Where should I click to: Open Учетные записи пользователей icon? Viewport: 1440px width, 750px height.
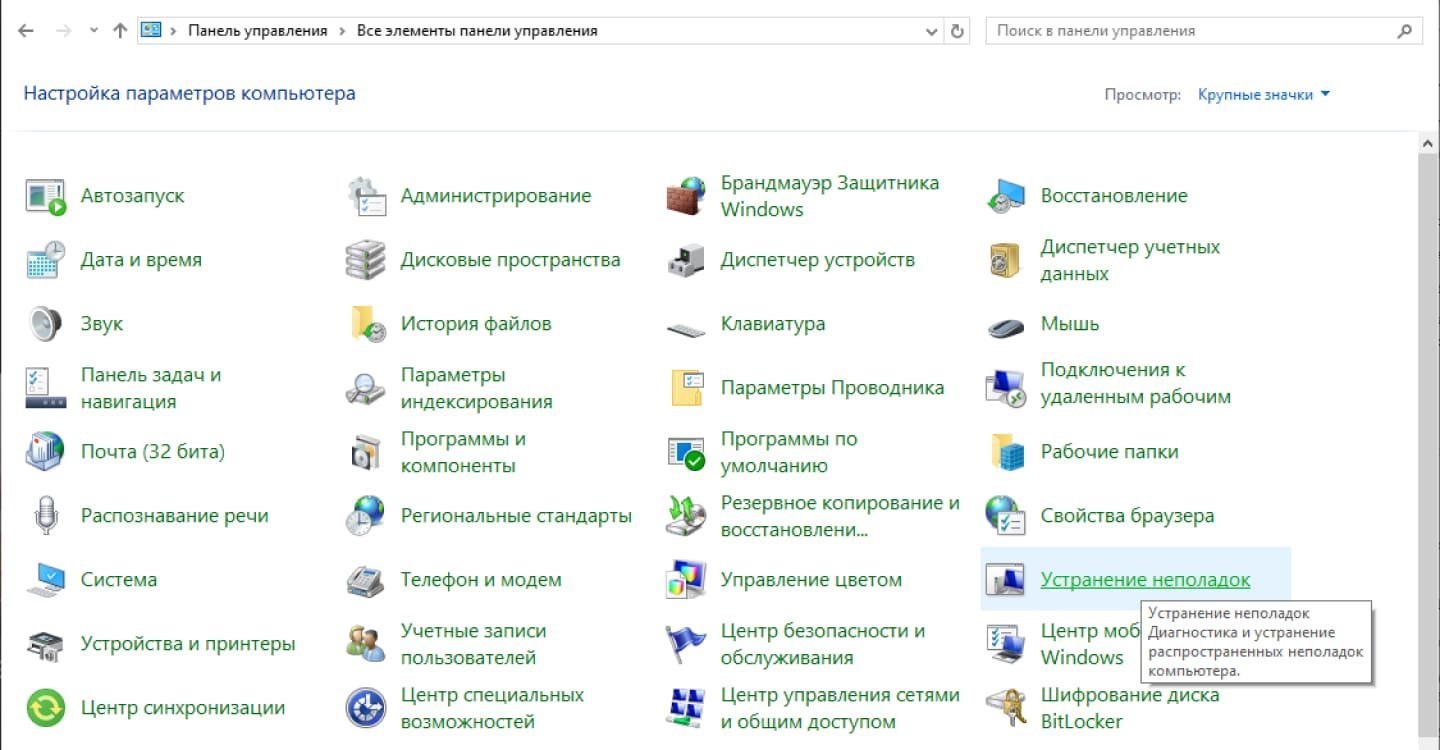[366, 644]
